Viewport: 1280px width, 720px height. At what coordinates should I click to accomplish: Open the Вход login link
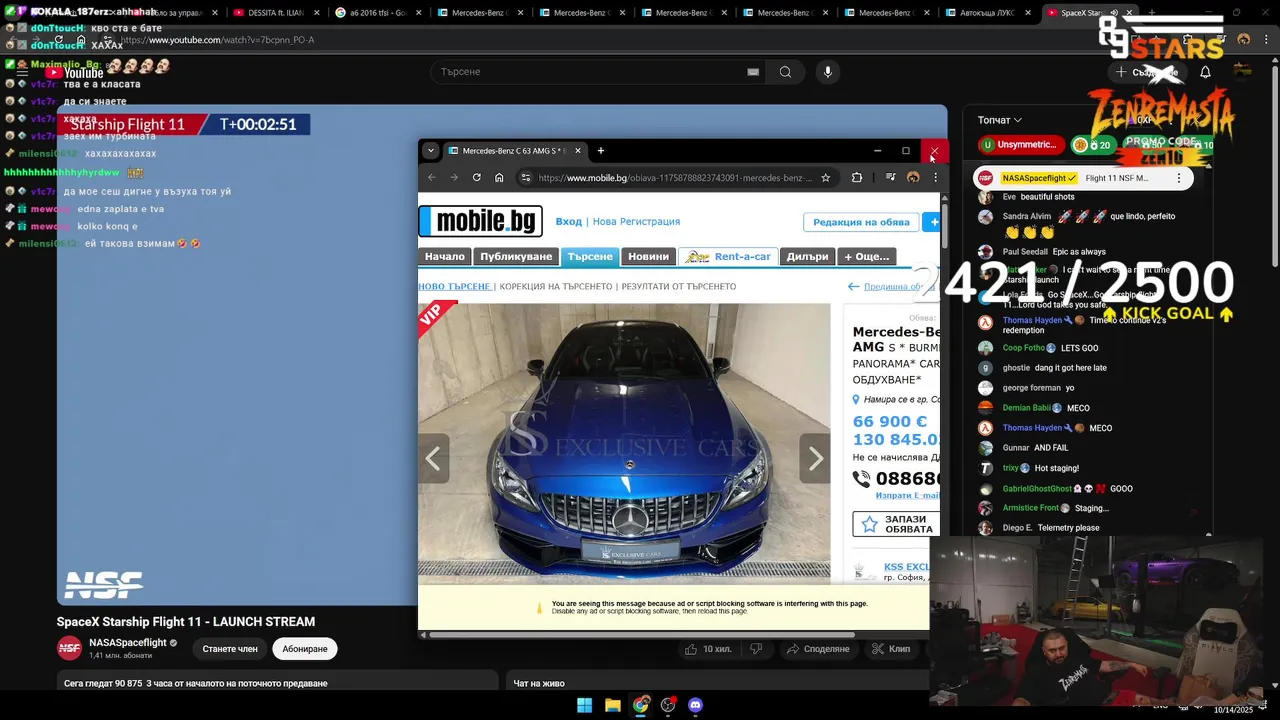pos(568,222)
